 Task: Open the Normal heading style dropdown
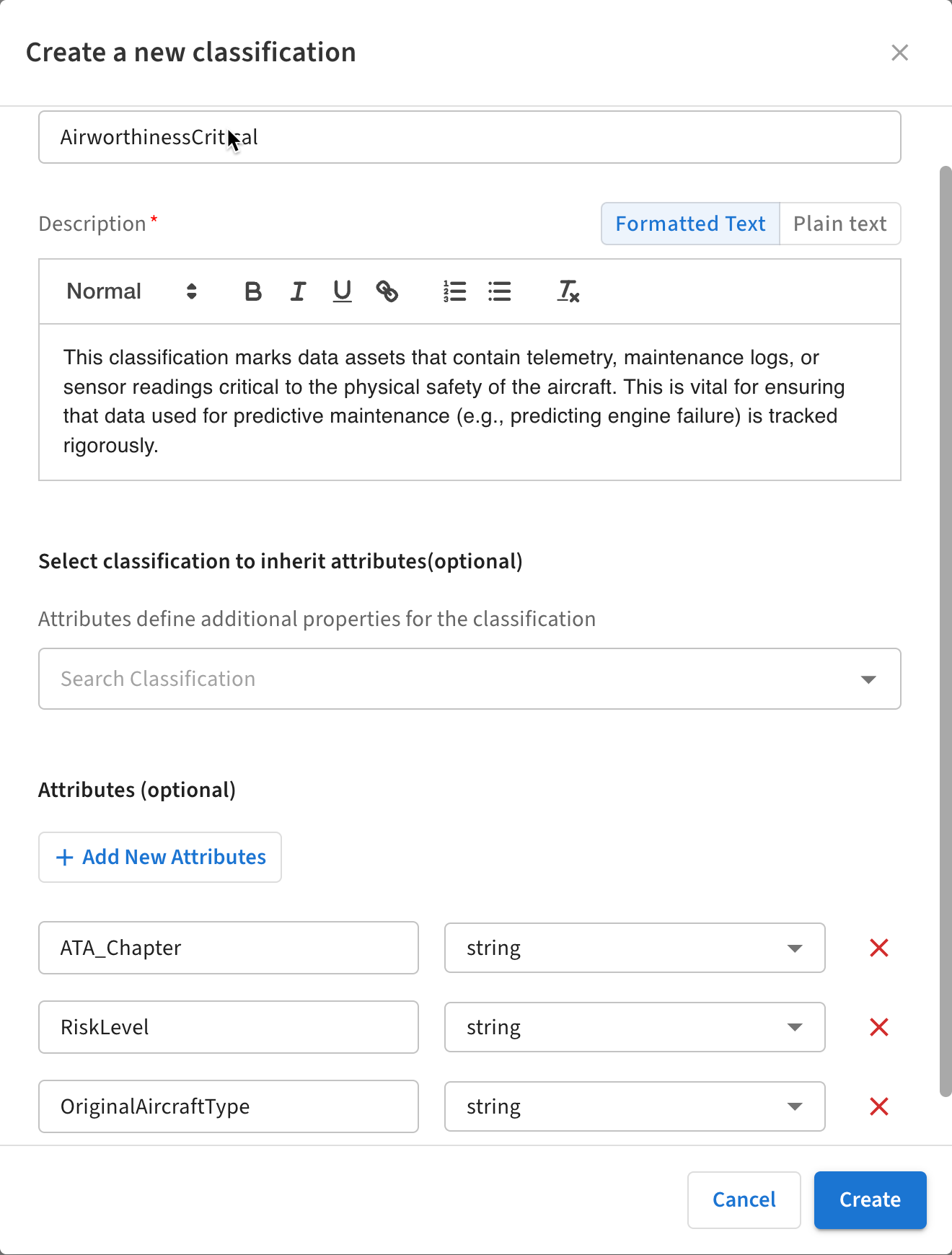[x=131, y=291]
